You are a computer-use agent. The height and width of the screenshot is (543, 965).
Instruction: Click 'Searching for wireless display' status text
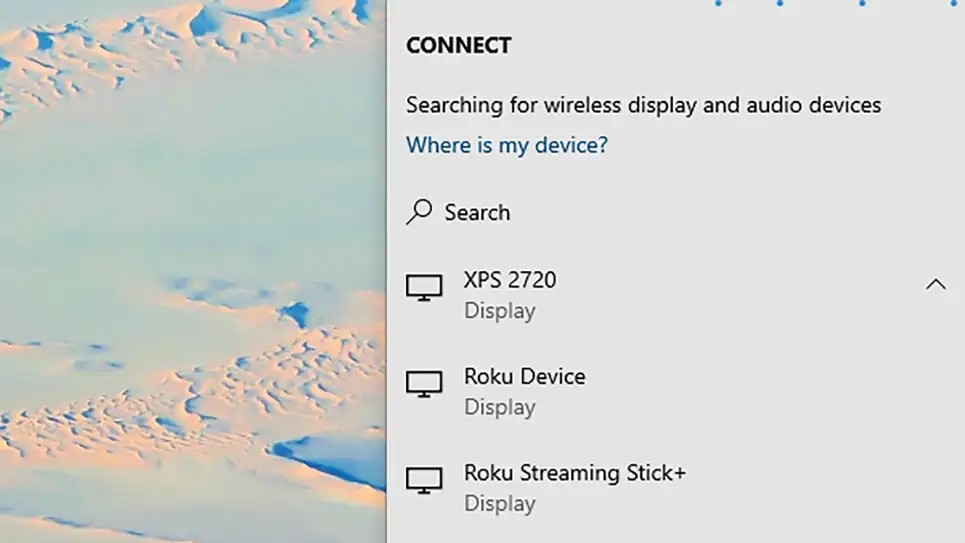pyautogui.click(x=643, y=105)
